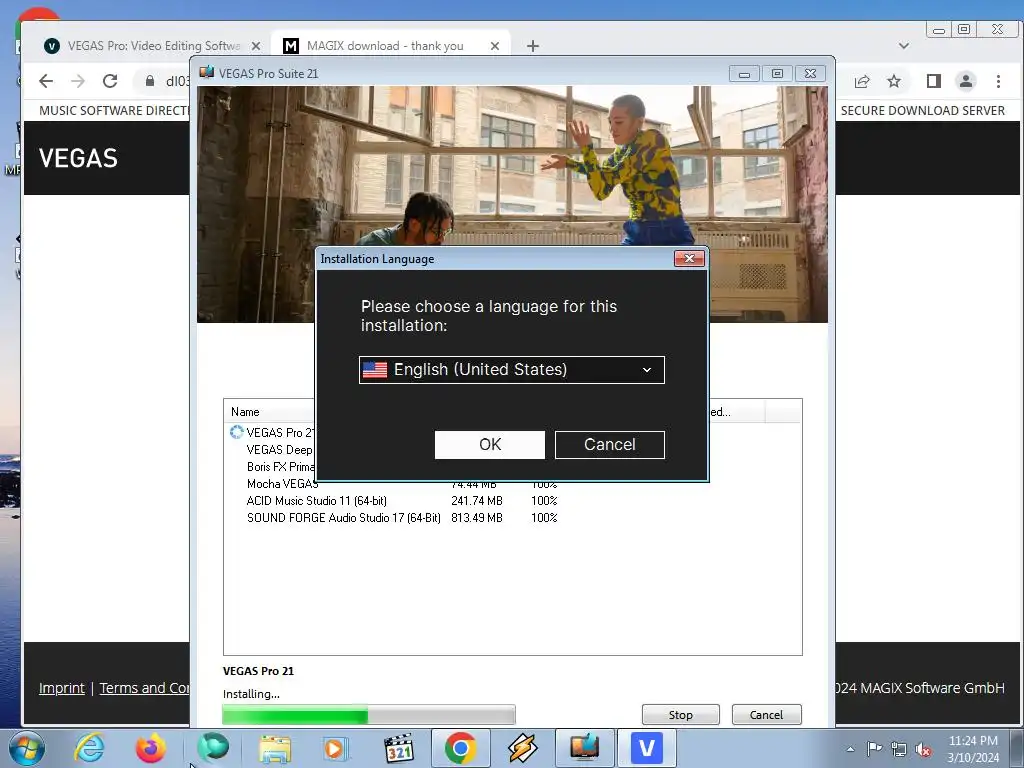Screen dimensions: 1024x768
Task: Reload the Chrome page
Action: (x=110, y=81)
